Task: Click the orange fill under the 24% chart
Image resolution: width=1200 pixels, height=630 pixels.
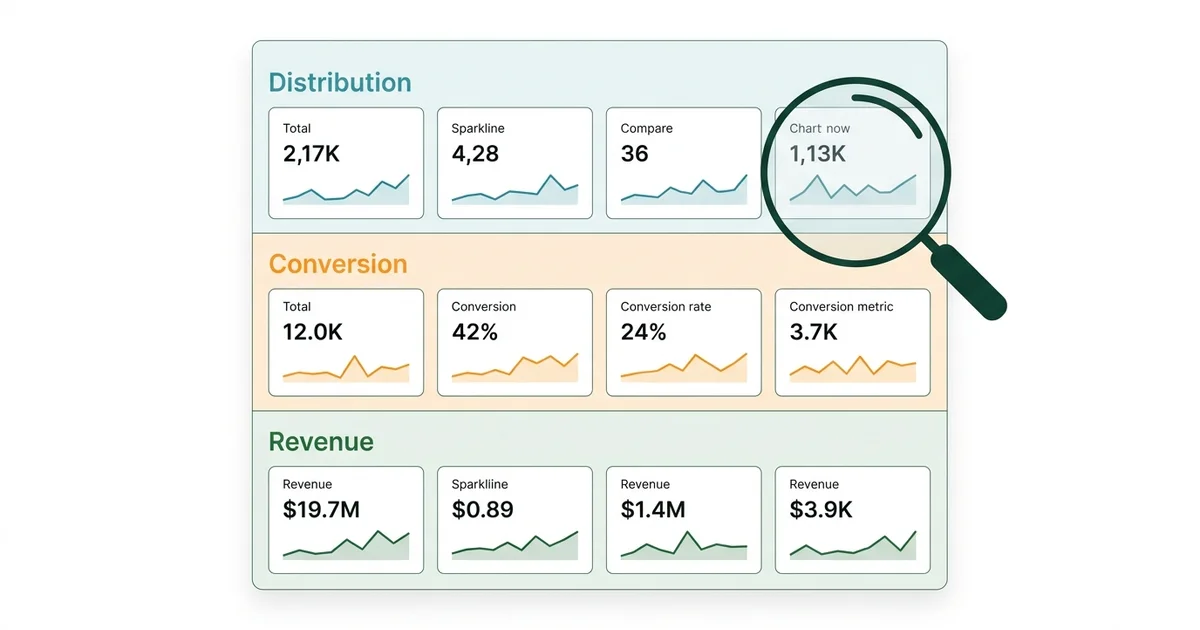Action: coord(683,378)
